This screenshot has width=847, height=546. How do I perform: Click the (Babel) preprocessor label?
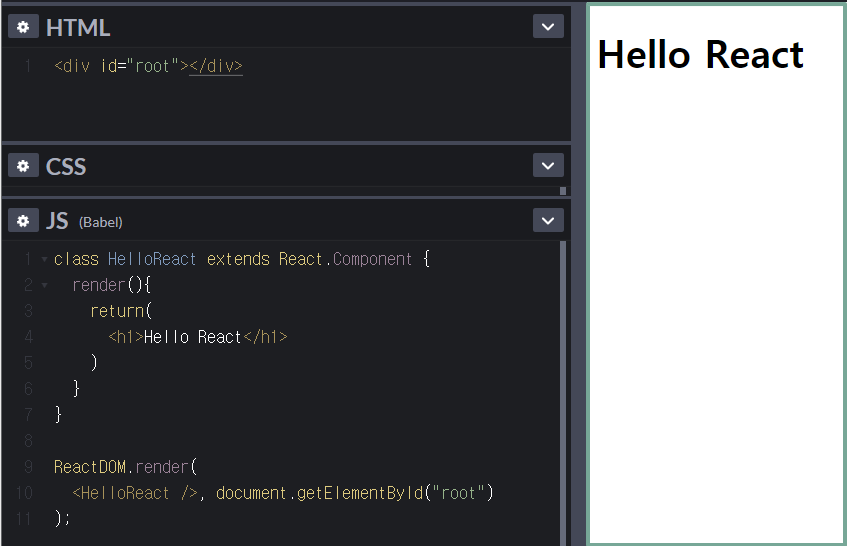(101, 223)
